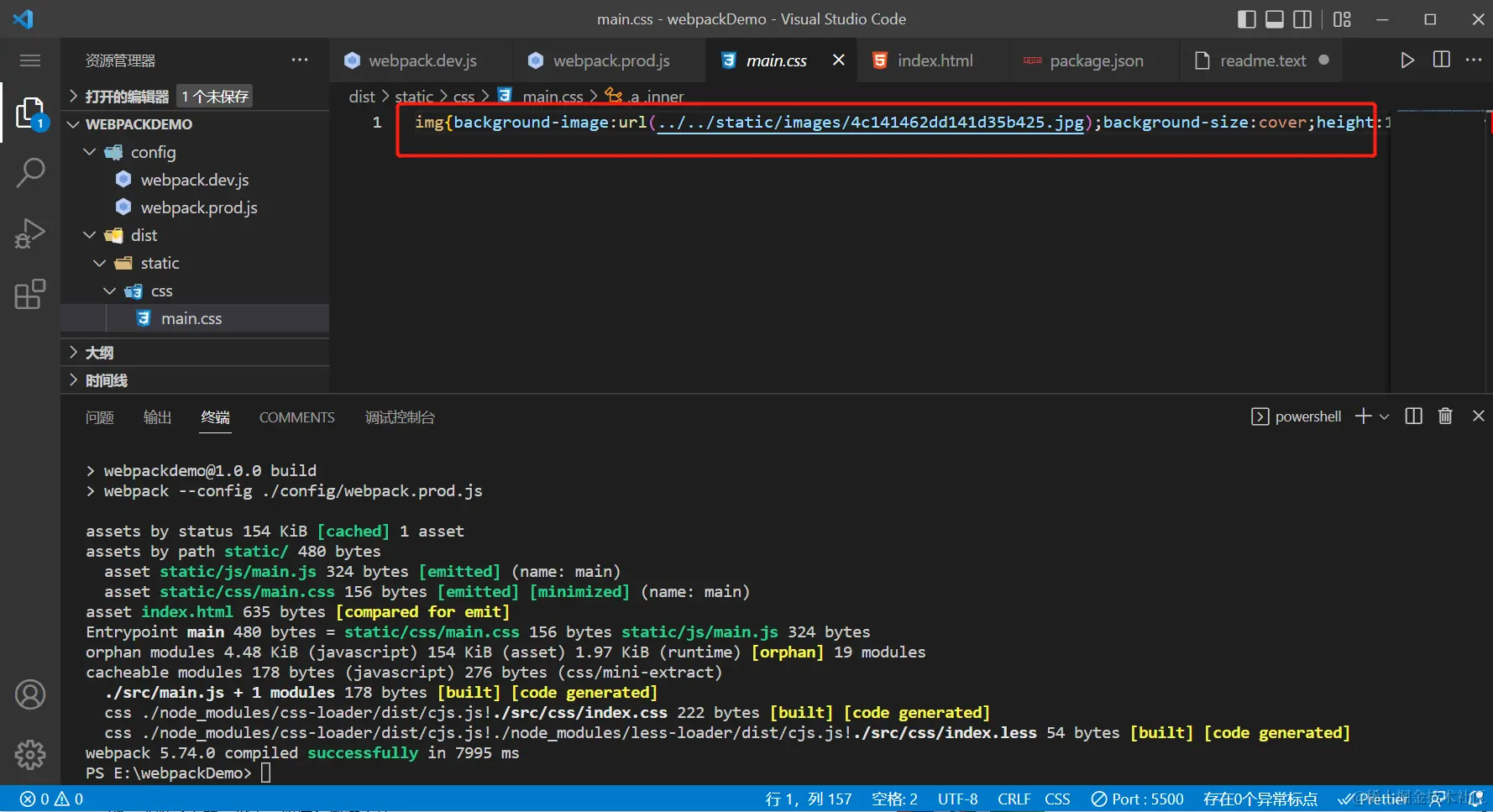
Task: Open the new terminal launch profile dropdown
Action: tap(1385, 416)
